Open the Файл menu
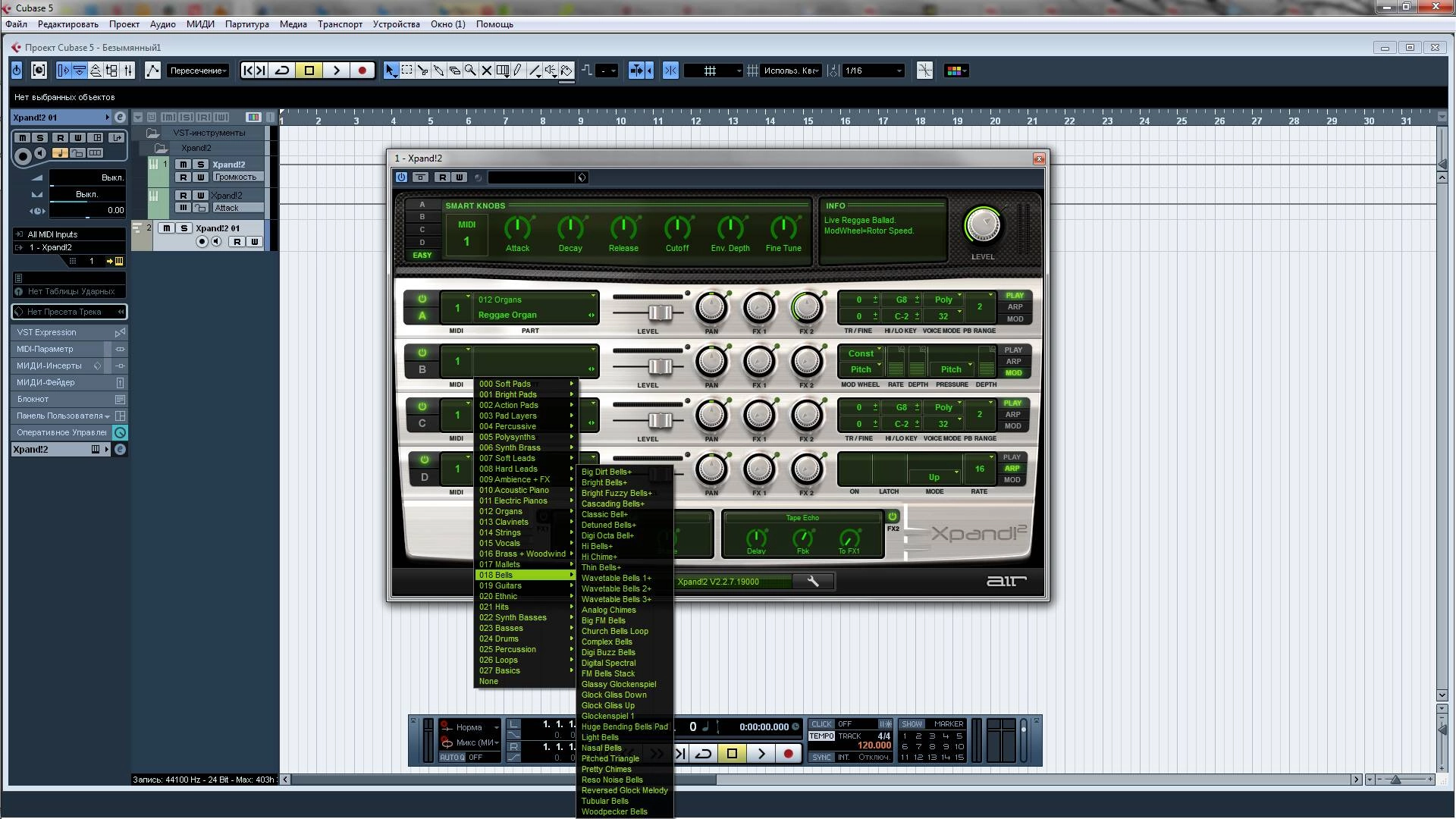The width and height of the screenshot is (1456, 819). (x=16, y=24)
